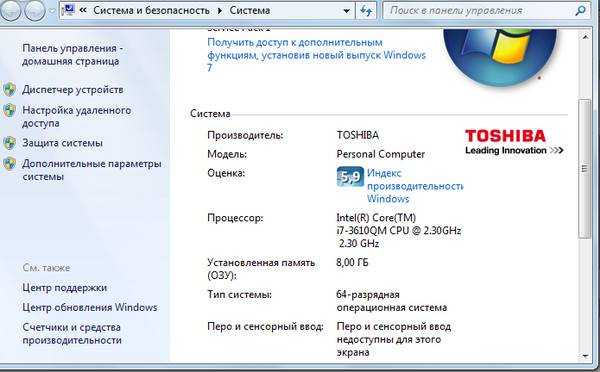This screenshot has height=372, width=600.
Task: Click the 5,9 performance score badge
Action: click(350, 176)
